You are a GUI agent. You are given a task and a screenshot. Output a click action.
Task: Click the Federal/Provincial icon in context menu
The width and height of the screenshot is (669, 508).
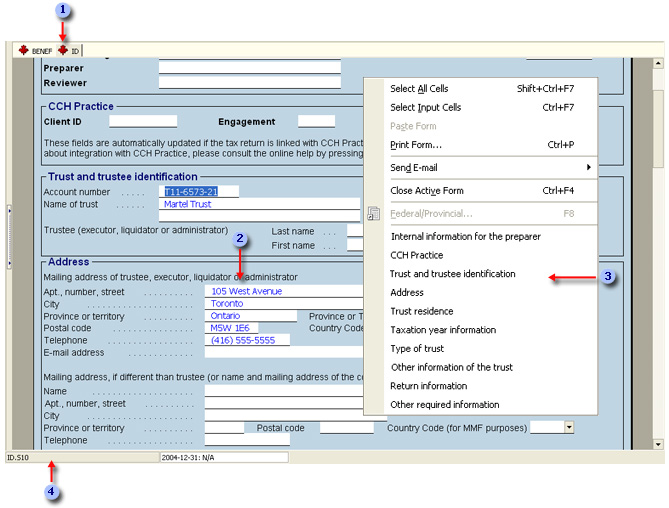374,213
